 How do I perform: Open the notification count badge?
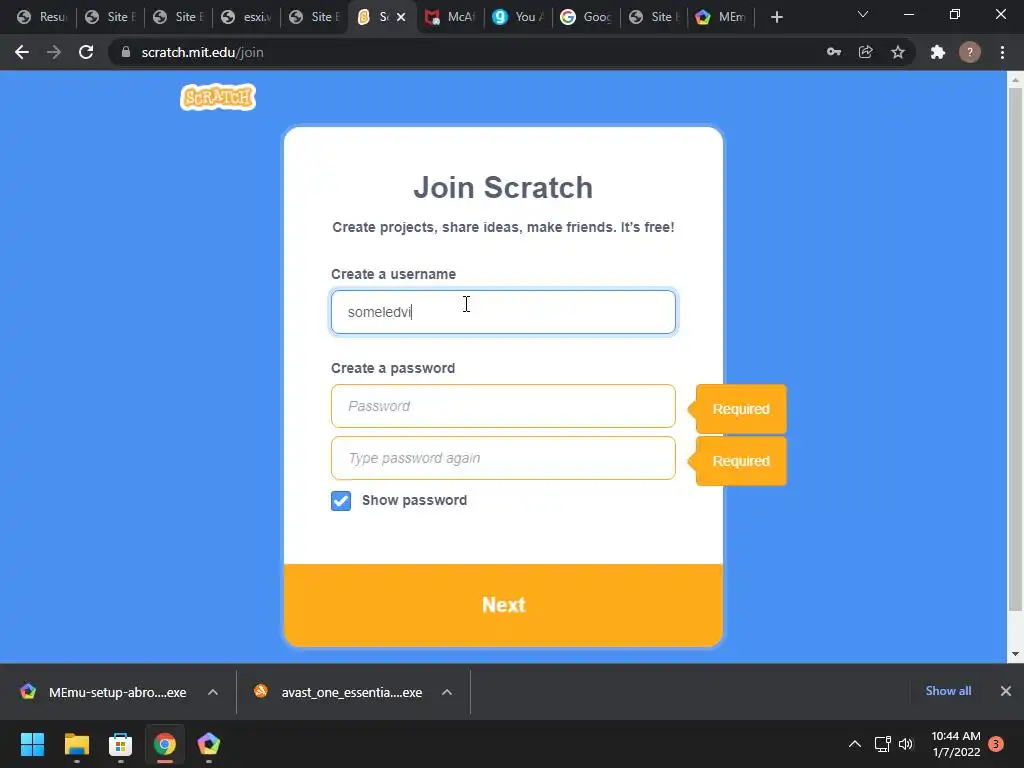tap(996, 744)
